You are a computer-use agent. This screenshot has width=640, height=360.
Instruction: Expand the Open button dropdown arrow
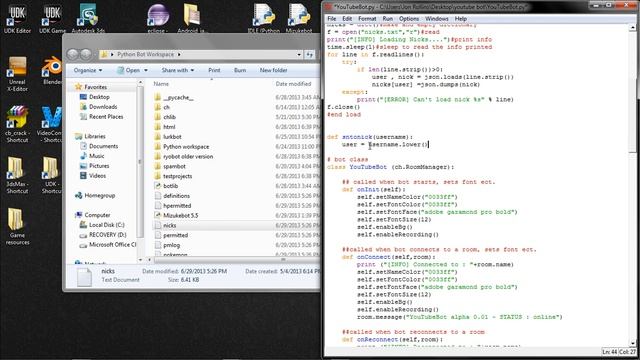pyautogui.click(x=146, y=70)
